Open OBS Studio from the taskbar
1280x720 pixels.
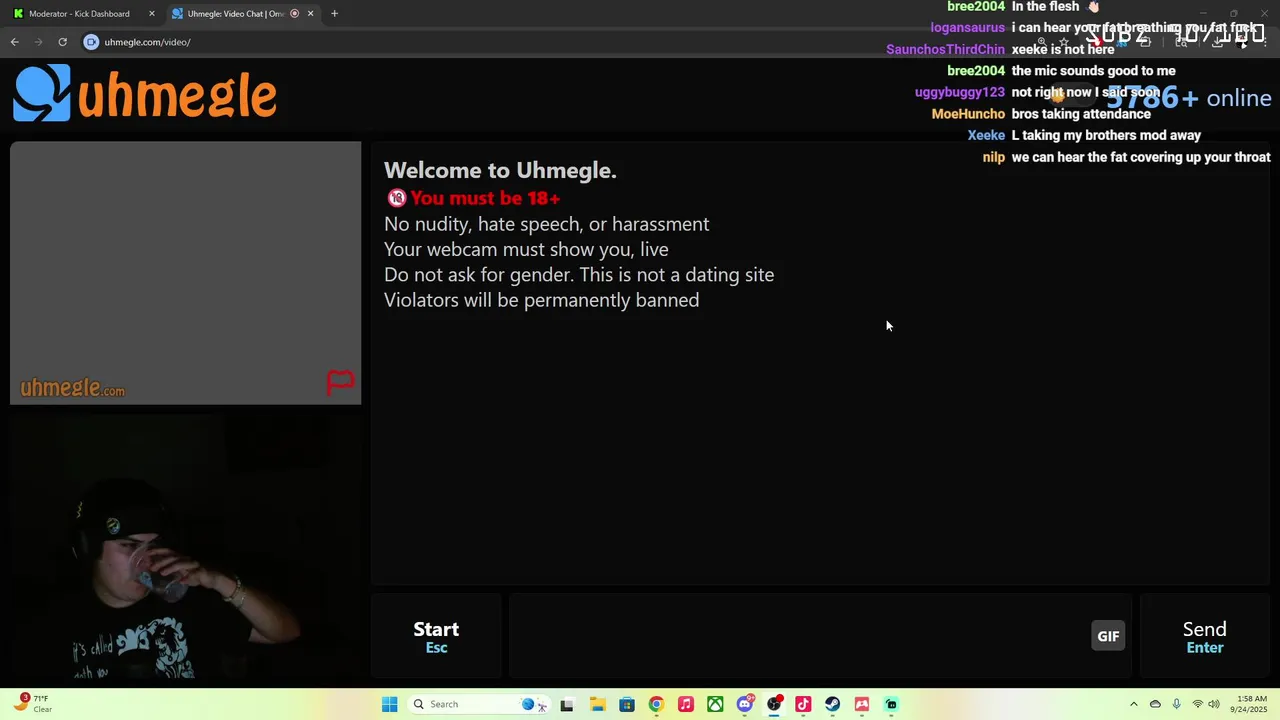tap(774, 704)
